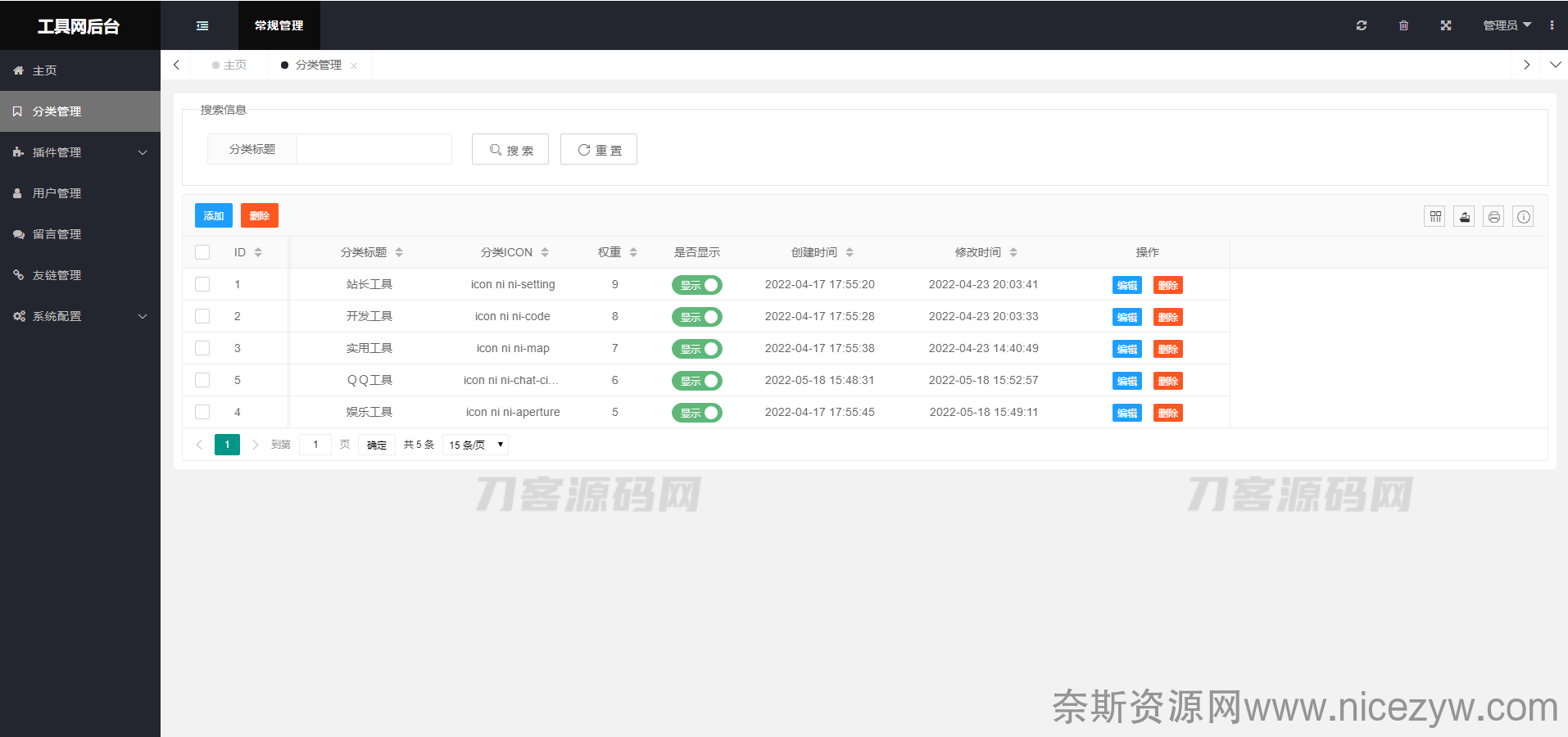
Task: Click the page number jump input
Action: pos(315,445)
